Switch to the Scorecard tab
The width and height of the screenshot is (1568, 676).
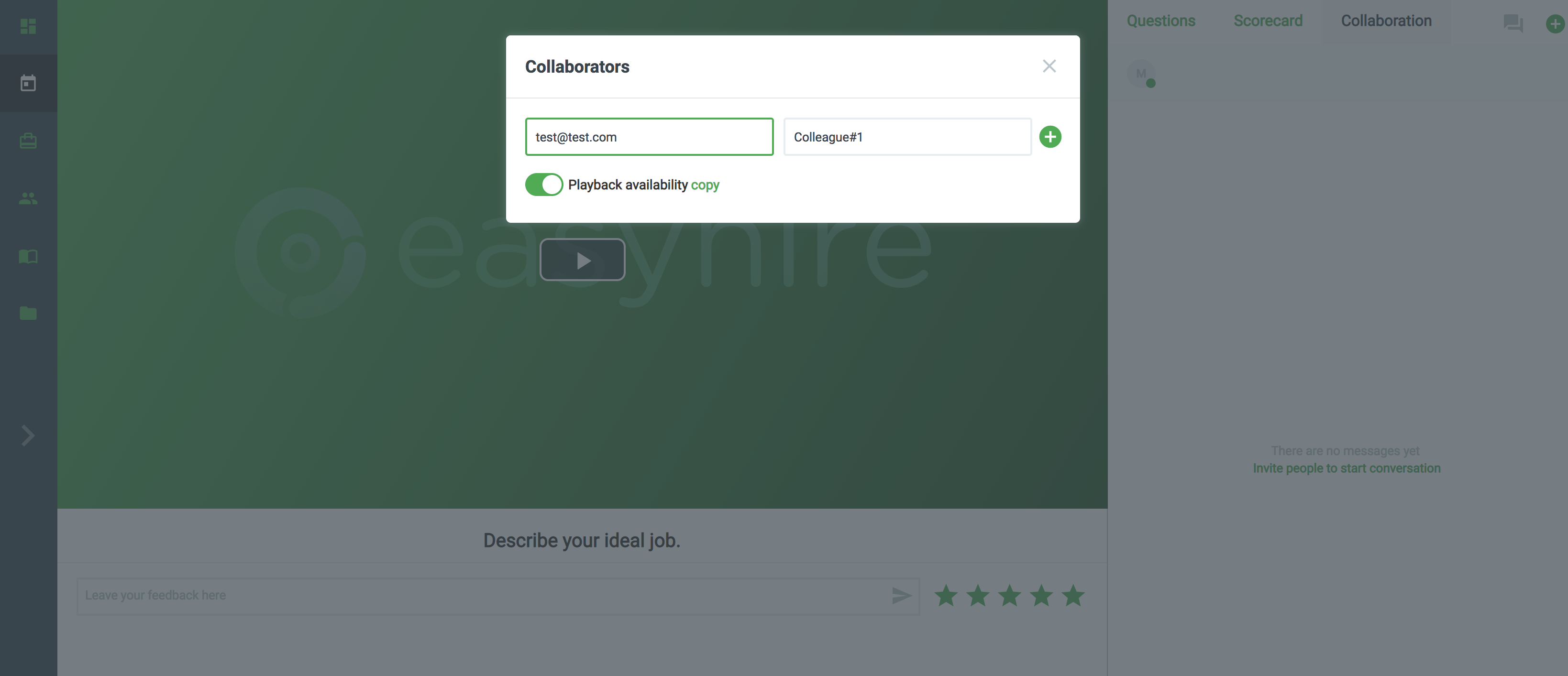tap(1268, 21)
